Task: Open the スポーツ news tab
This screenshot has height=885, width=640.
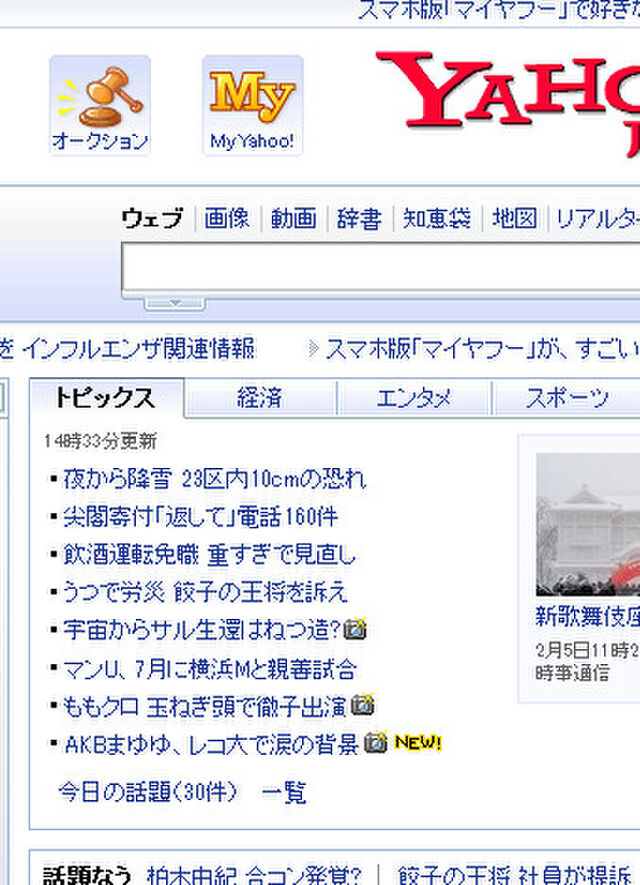Action: [567, 398]
